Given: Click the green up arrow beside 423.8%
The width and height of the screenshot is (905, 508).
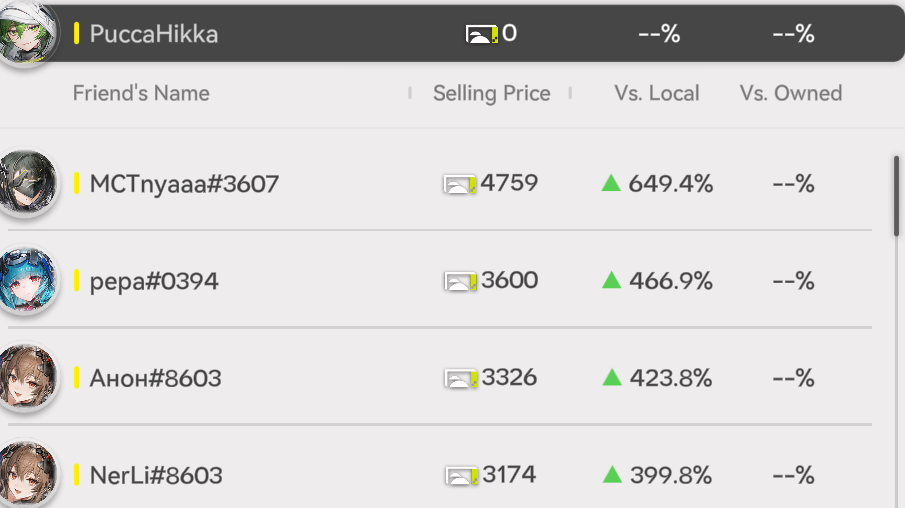Looking at the screenshot, I should pyautogui.click(x=612, y=378).
